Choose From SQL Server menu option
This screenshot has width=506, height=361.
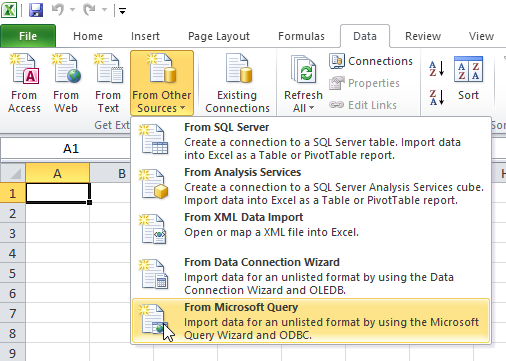point(311,141)
